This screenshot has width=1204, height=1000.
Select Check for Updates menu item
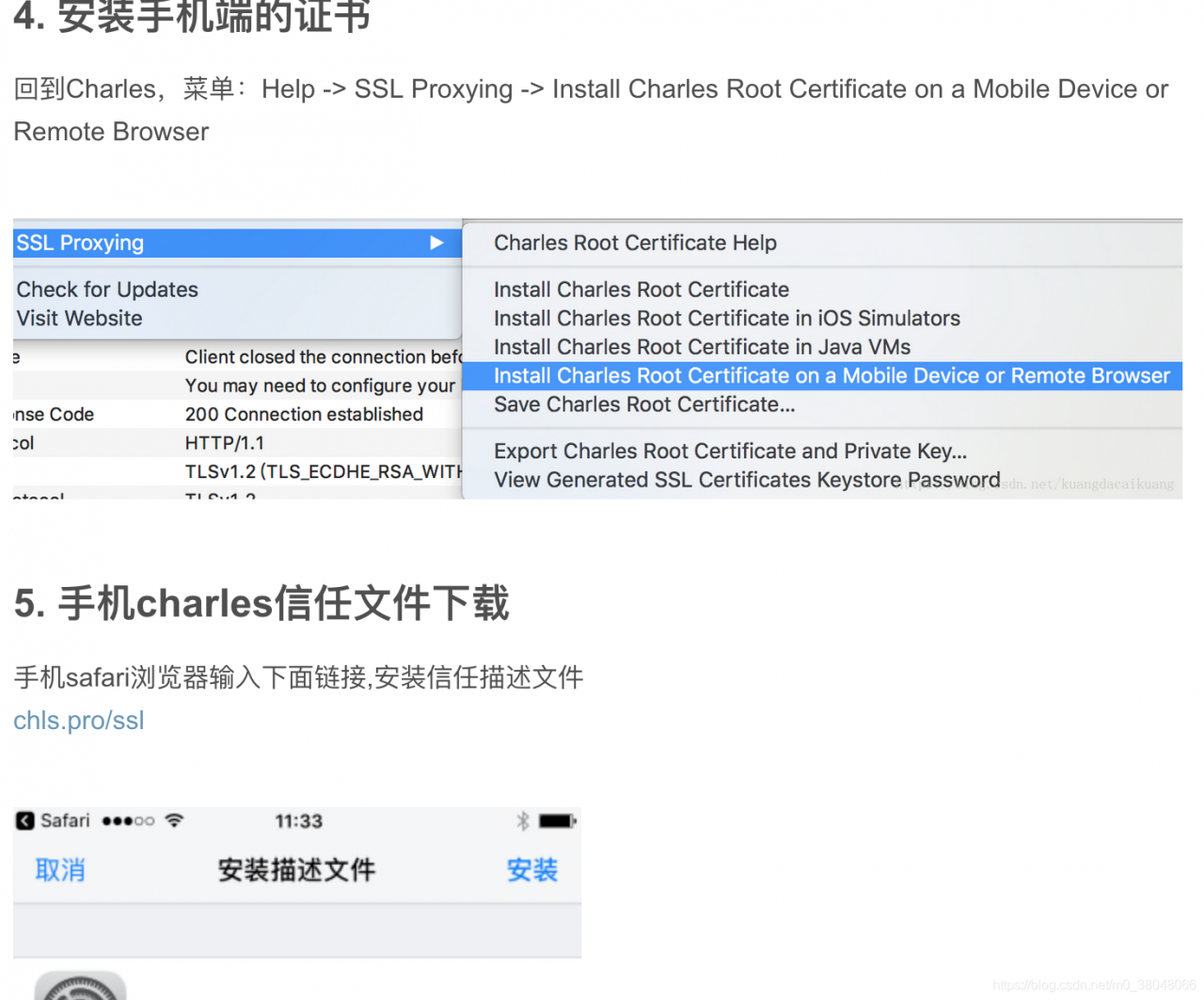coord(107,290)
